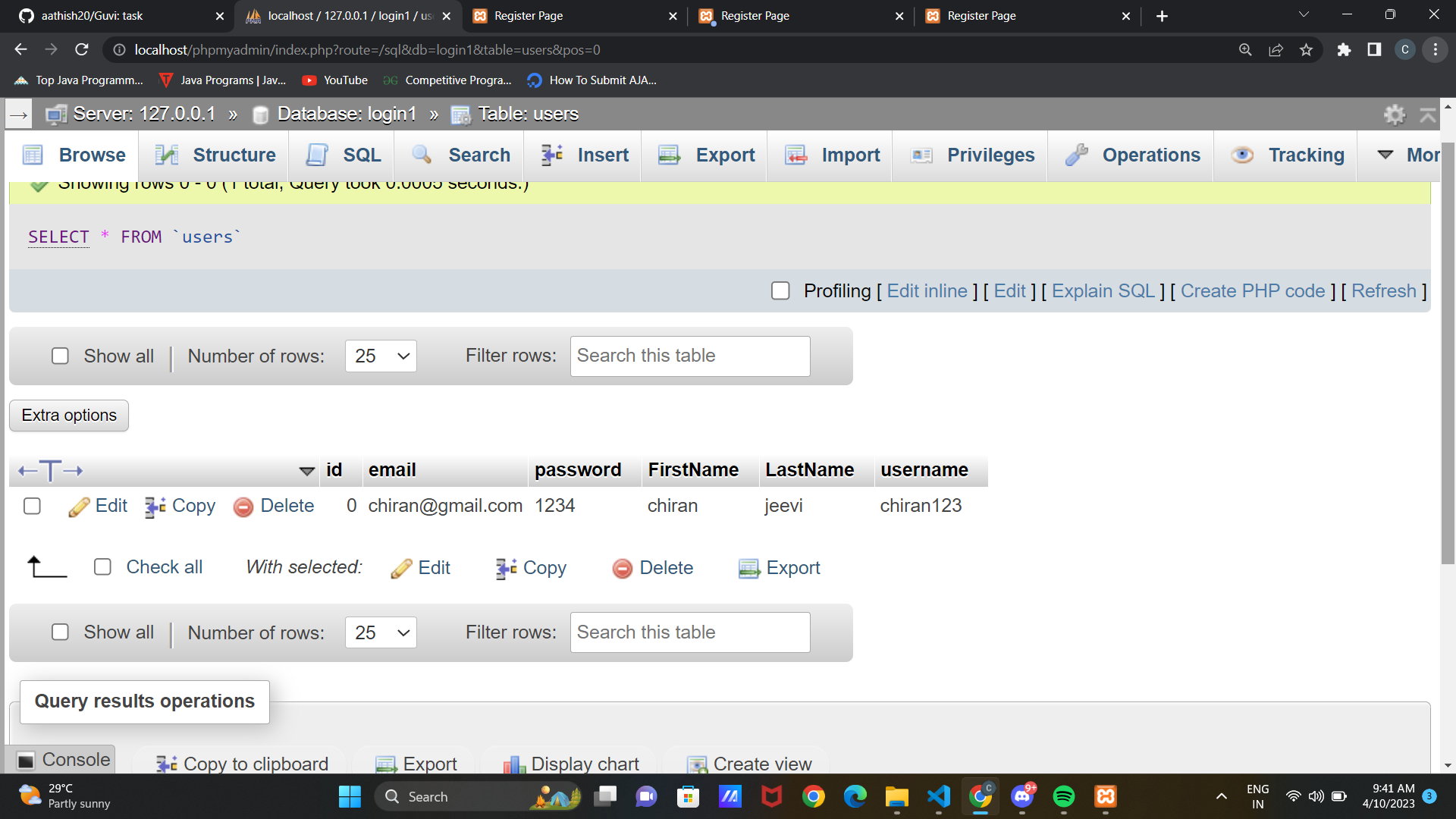
Task: Click Copy icon in chiran@gmail.com row
Action: (x=155, y=507)
